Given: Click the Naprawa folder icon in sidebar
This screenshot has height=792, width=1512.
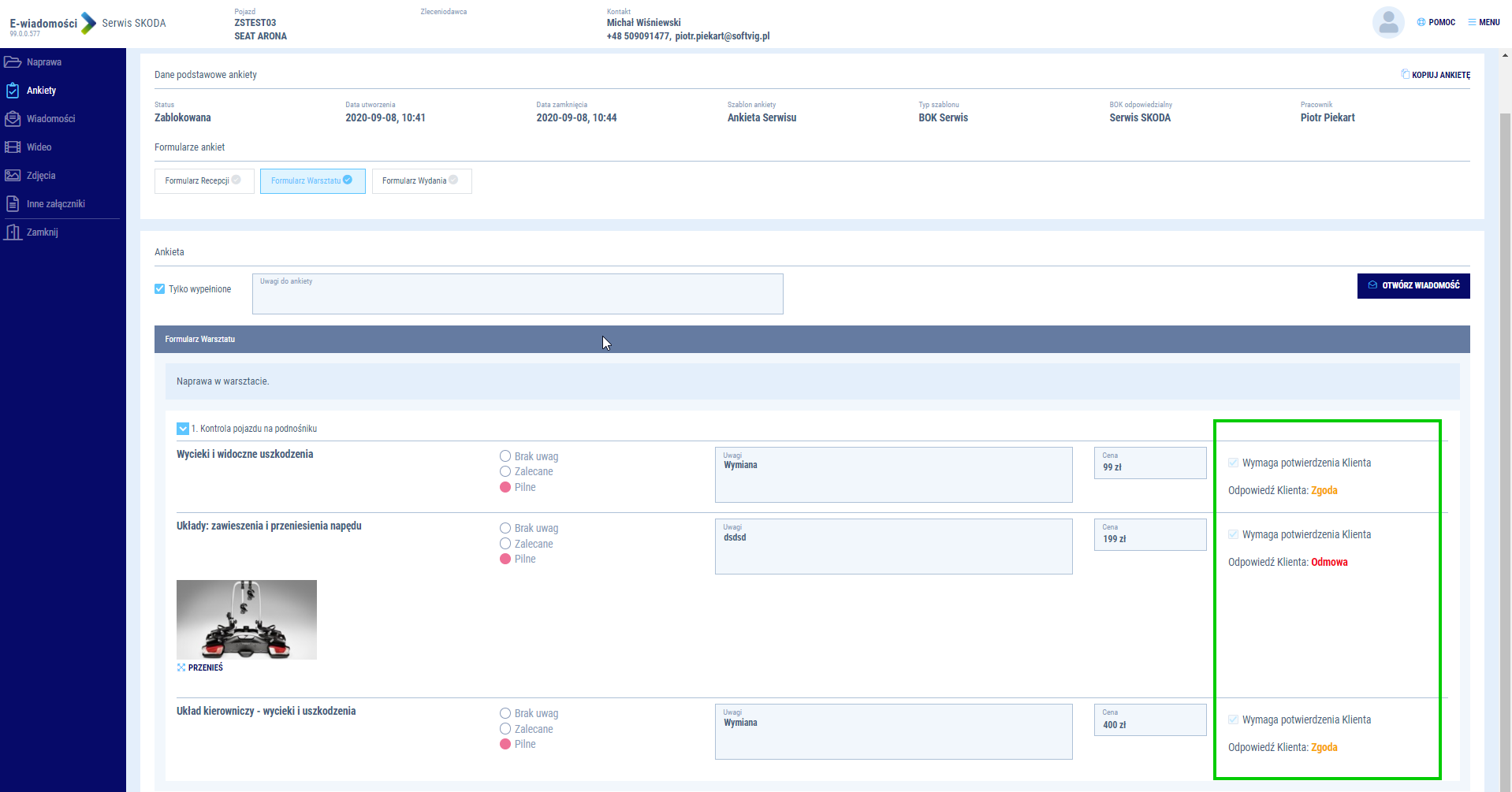Looking at the screenshot, I should 13,62.
